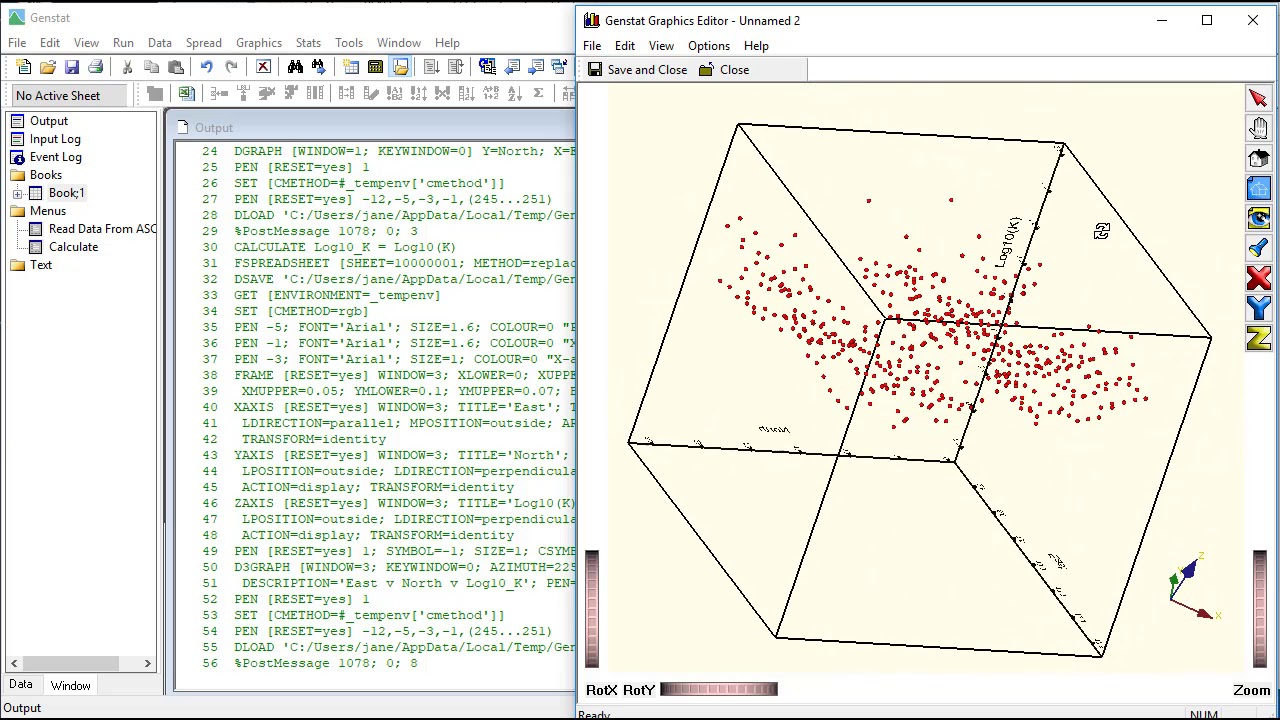1280x720 pixels.
Task: Click the red X delete icon in toolbar
Action: [263, 67]
